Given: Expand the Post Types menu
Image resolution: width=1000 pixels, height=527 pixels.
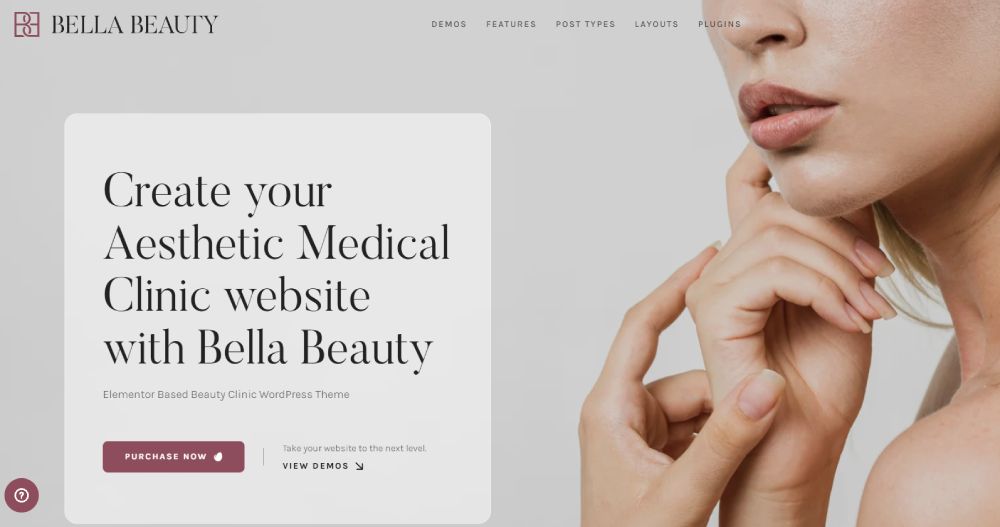Looking at the screenshot, I should pos(585,24).
